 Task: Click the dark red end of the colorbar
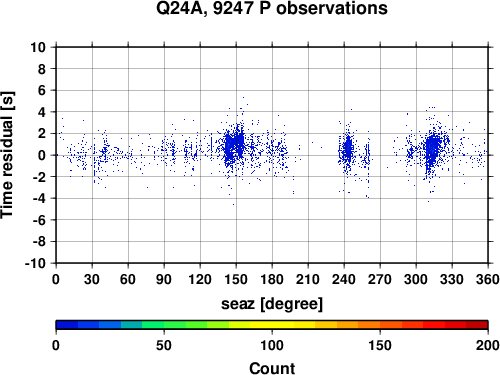pyautogui.click(x=477, y=324)
